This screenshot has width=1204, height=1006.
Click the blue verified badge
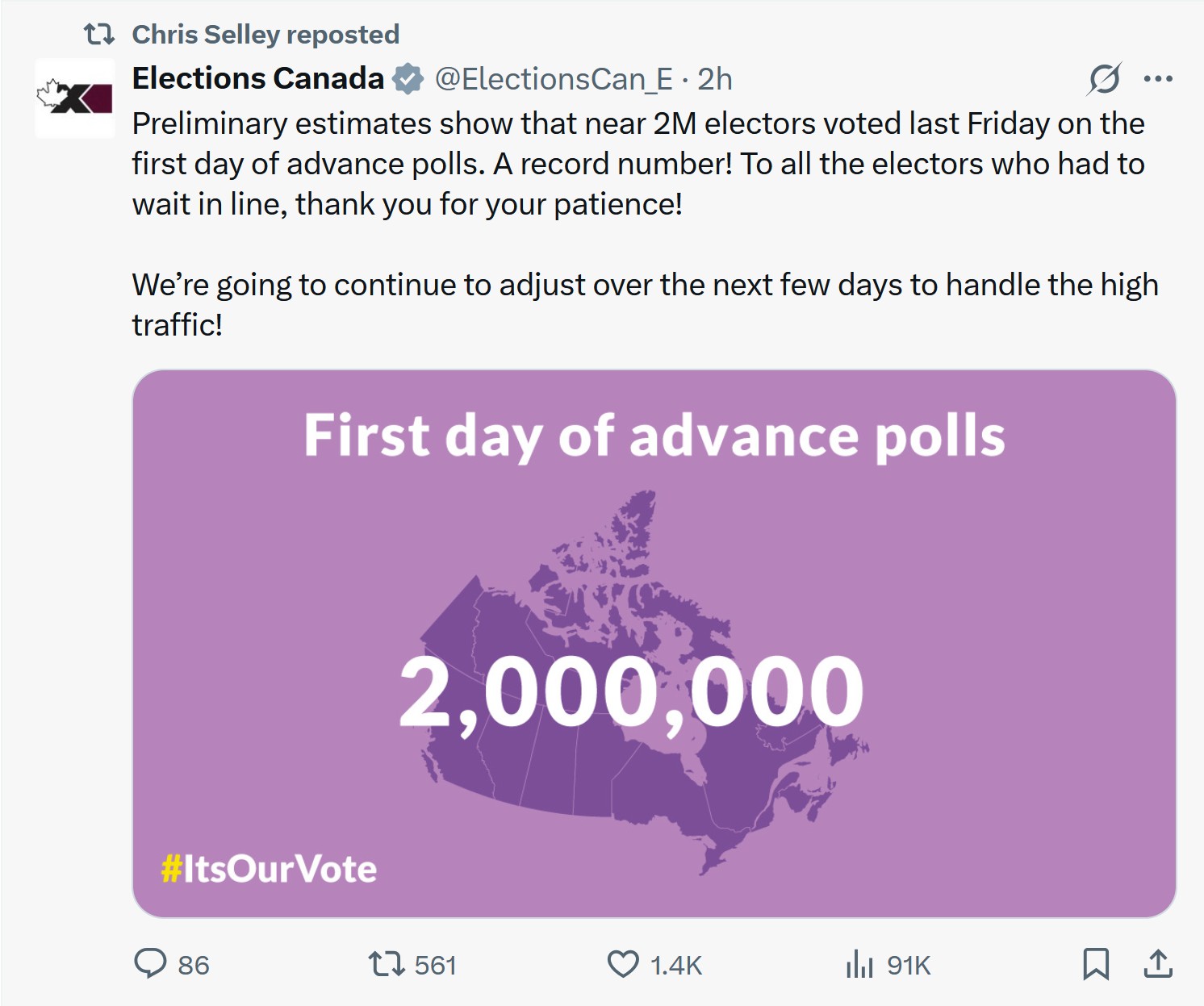click(408, 79)
